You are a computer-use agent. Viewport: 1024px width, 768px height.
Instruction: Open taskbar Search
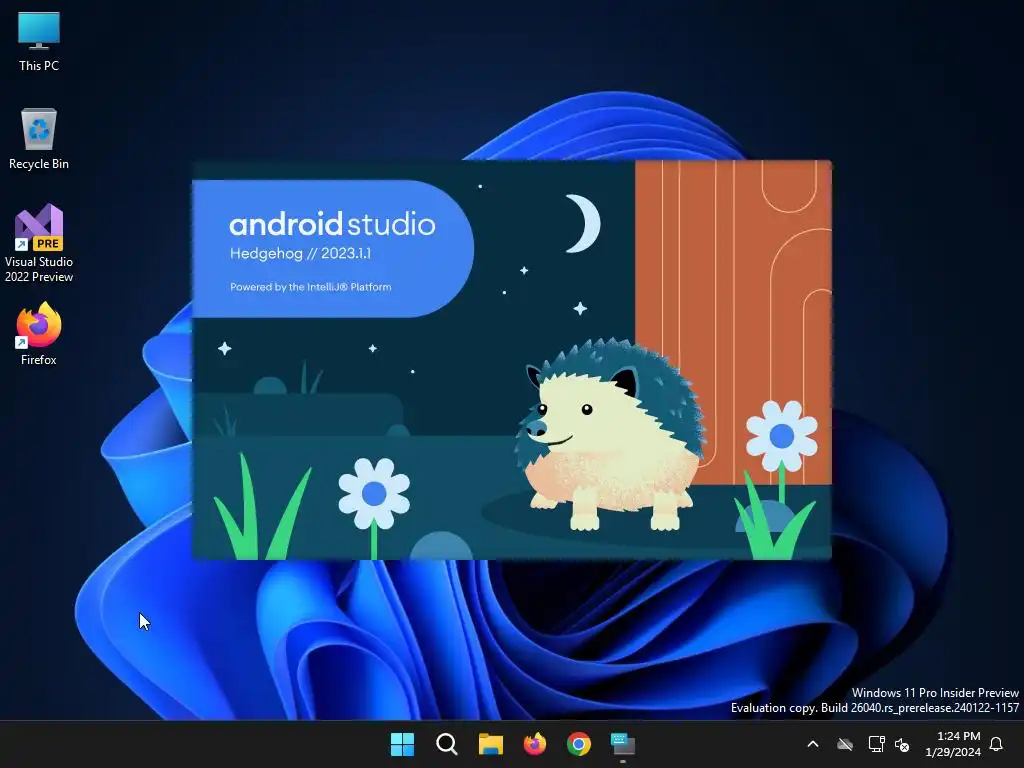click(447, 744)
